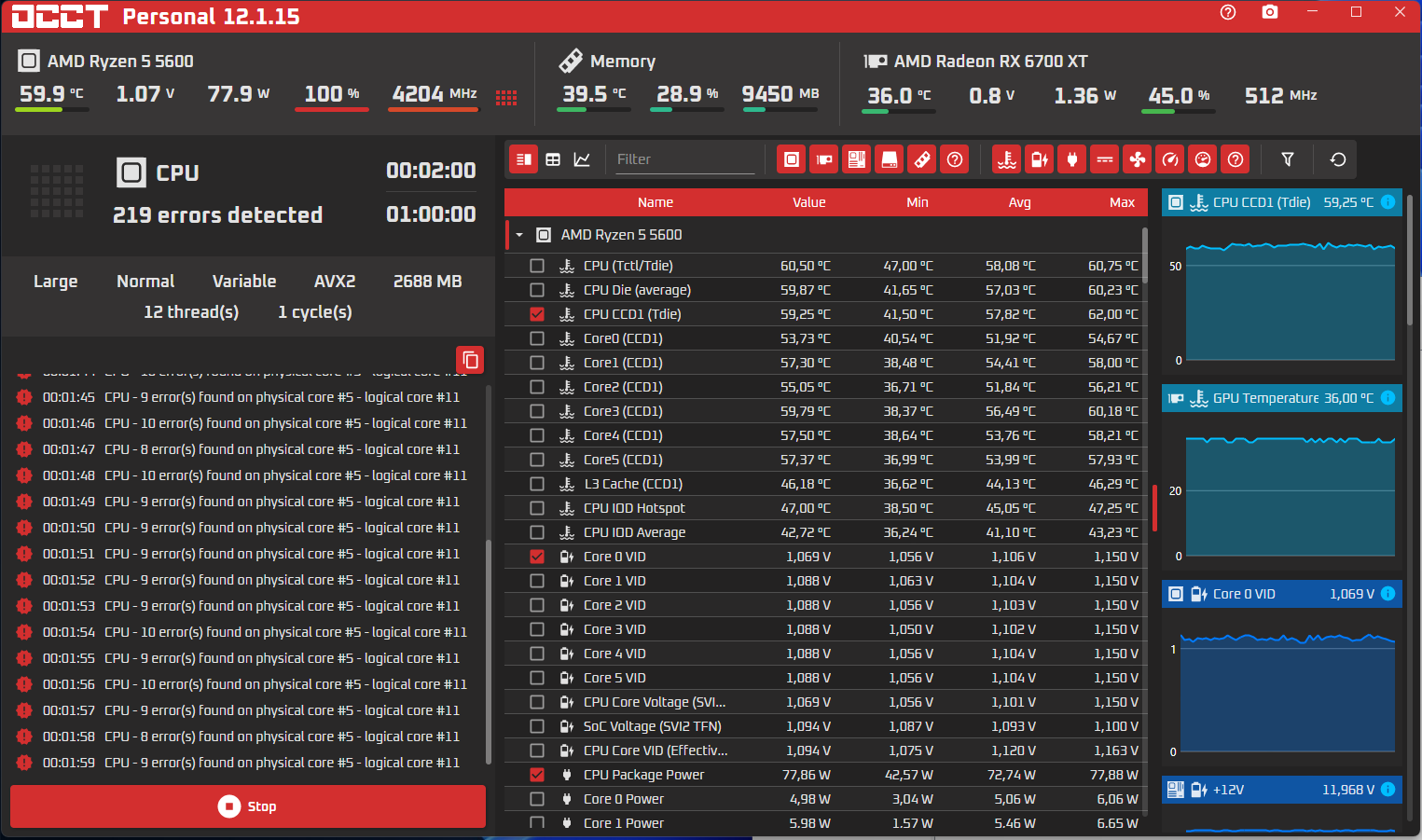Switch to the combined table and graph view
Viewport: 1422px width, 840px height.
[x=524, y=159]
